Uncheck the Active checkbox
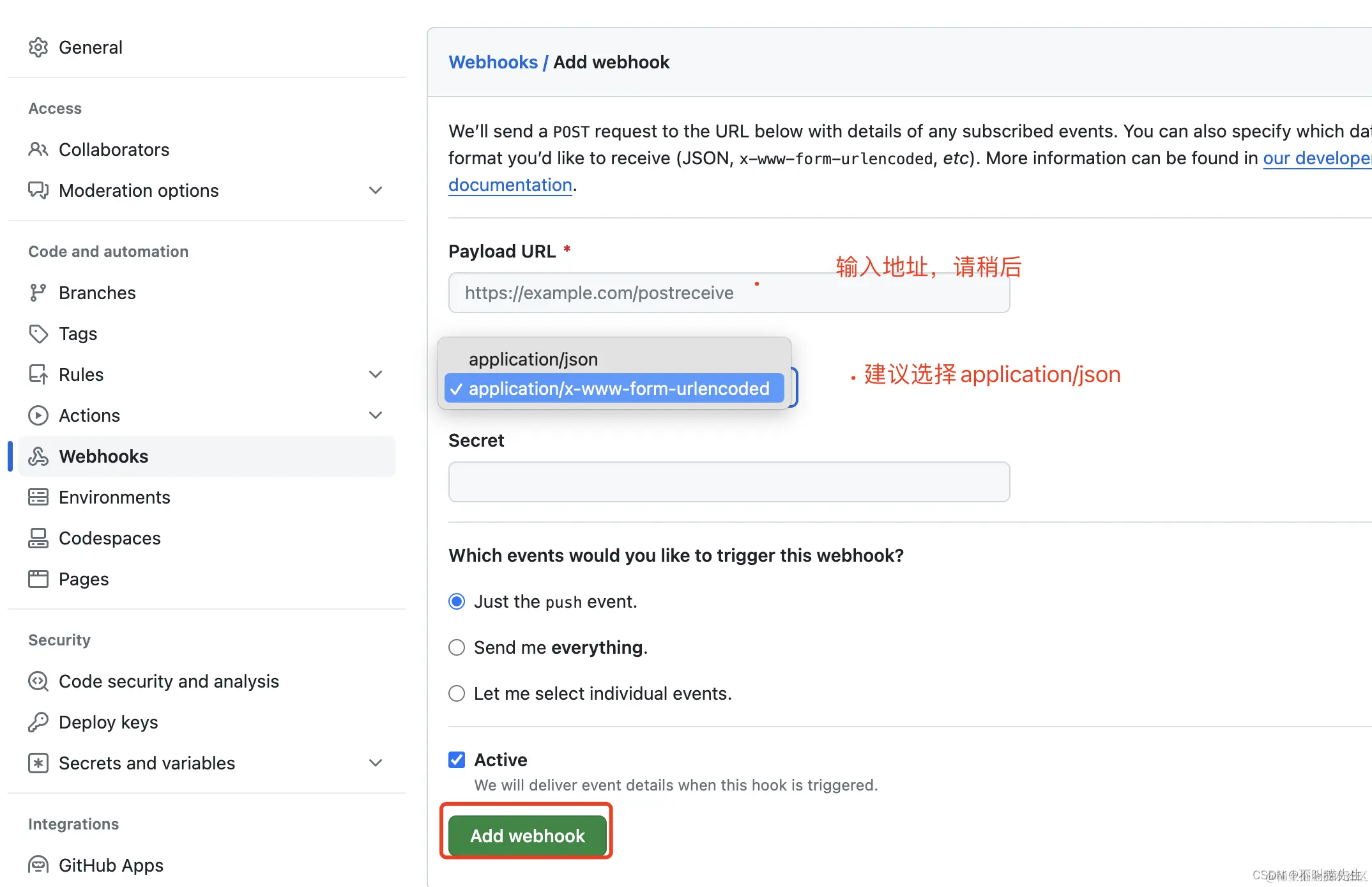 [x=457, y=760]
